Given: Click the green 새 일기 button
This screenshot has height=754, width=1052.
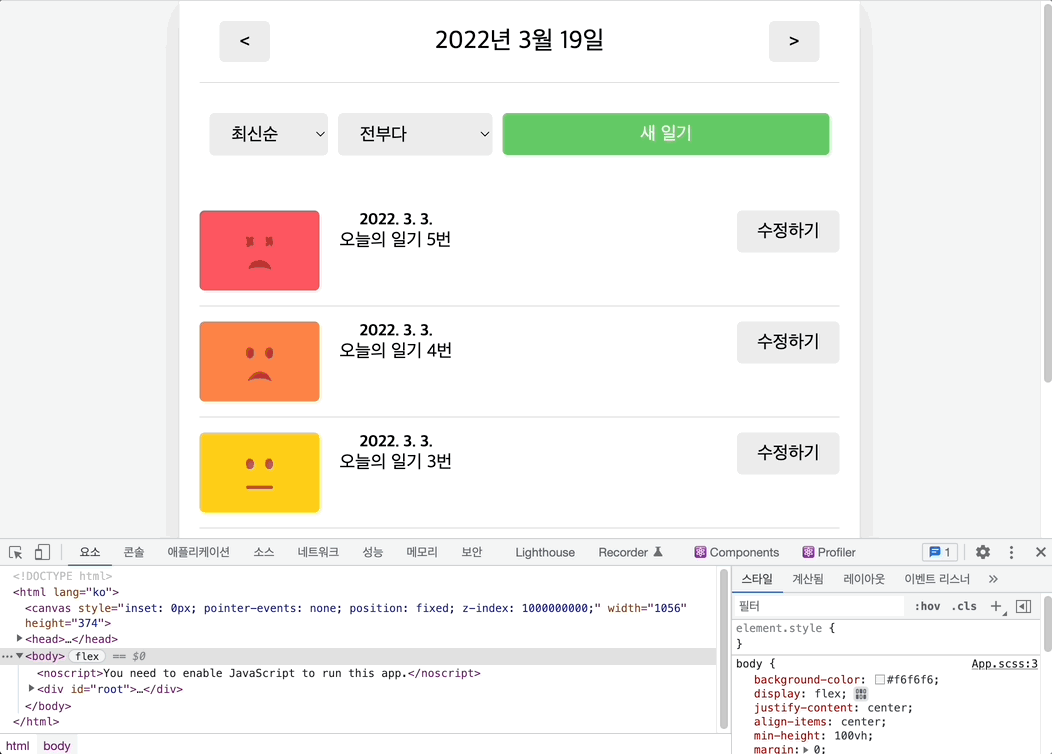Looking at the screenshot, I should click(666, 134).
